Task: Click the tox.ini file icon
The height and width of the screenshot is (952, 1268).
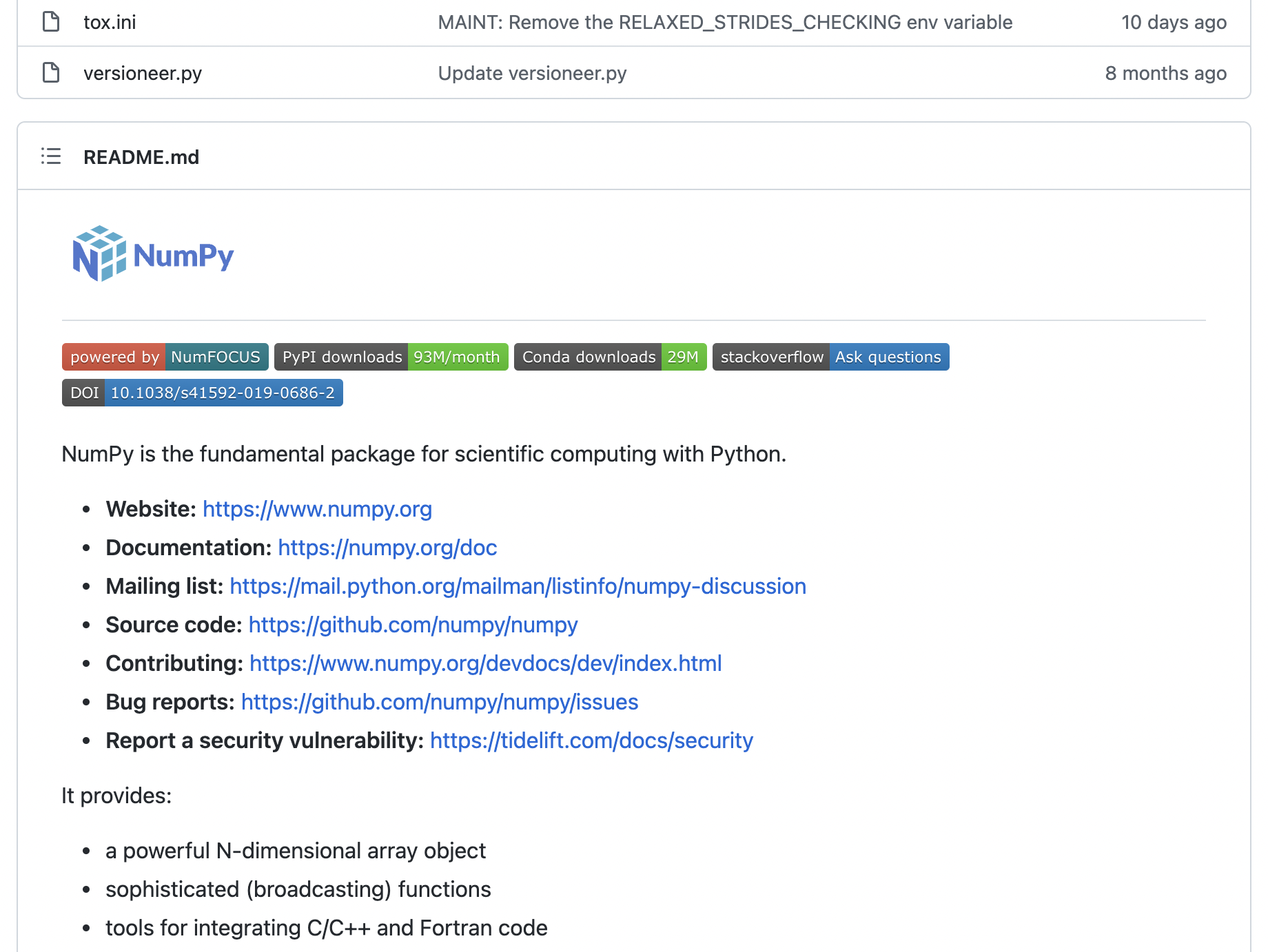Action: point(51,22)
